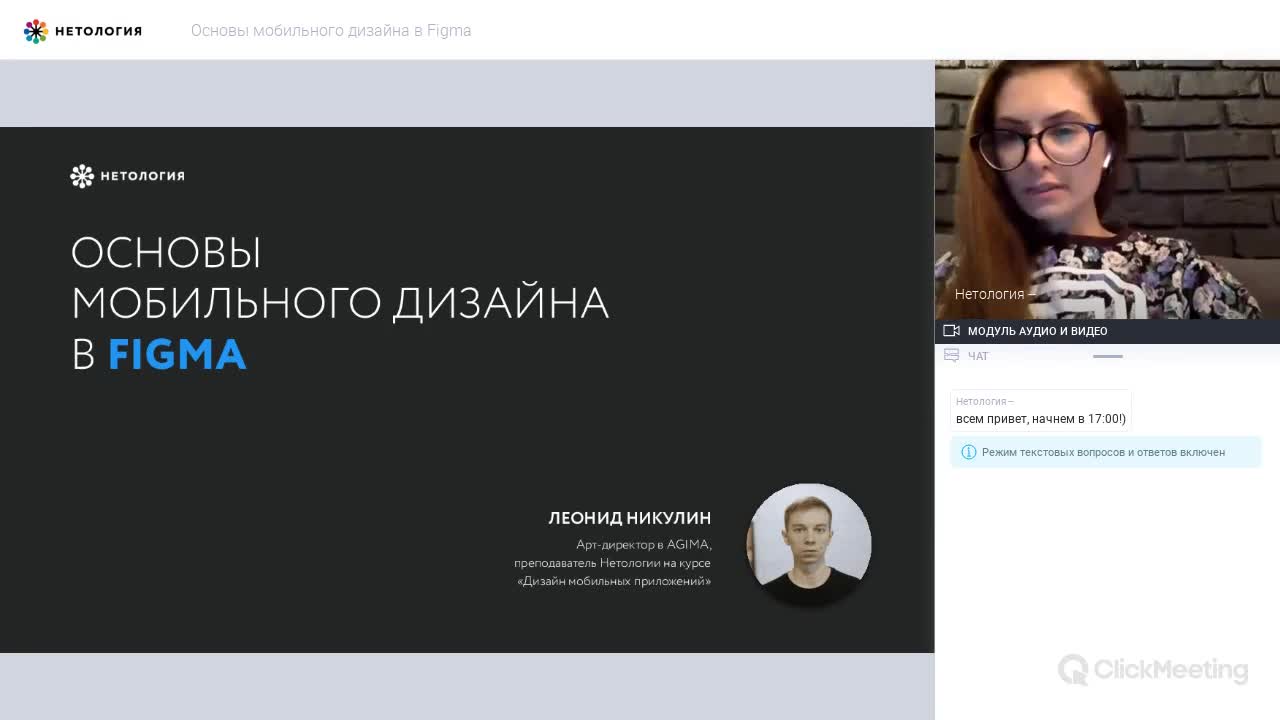Click the presenter webcam video
Image resolution: width=1280 pixels, height=720 pixels.
click(1107, 189)
